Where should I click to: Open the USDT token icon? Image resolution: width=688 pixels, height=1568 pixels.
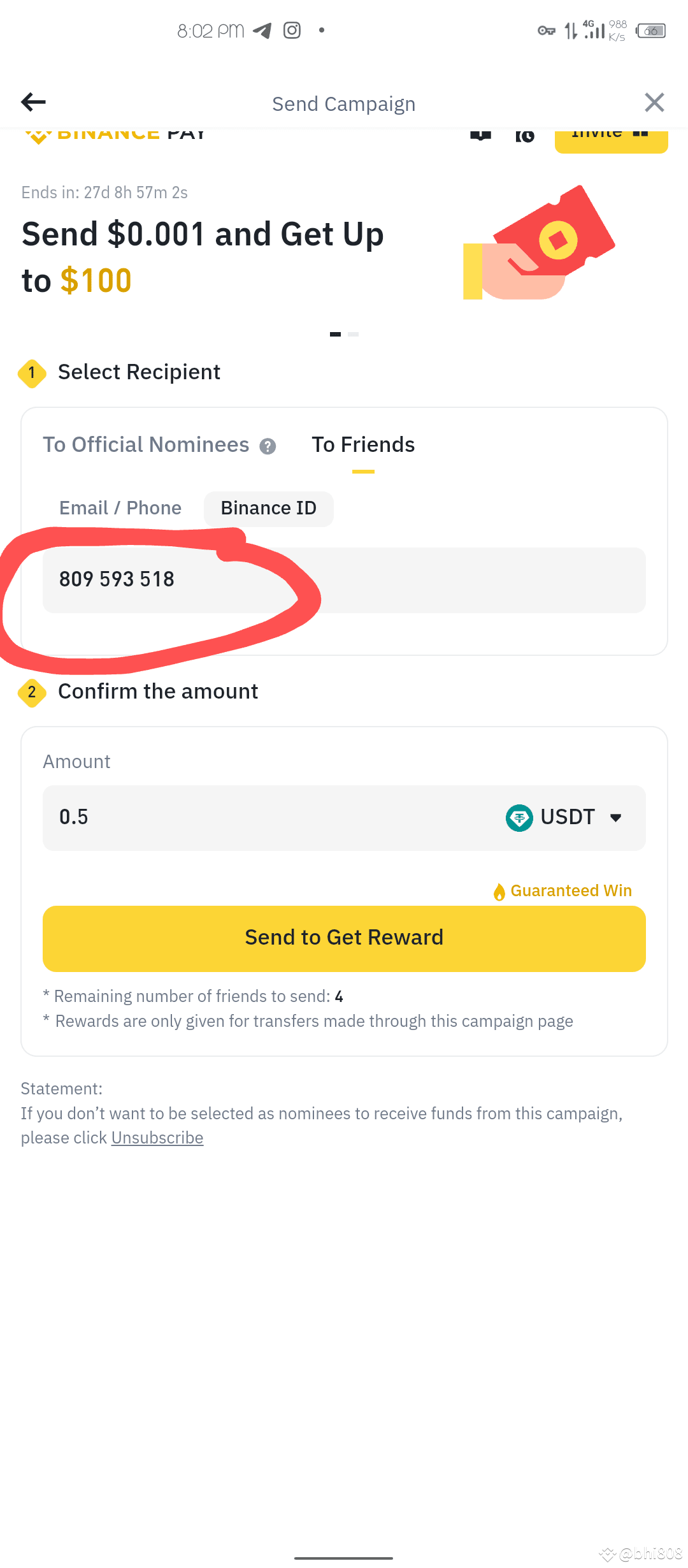tap(519, 817)
